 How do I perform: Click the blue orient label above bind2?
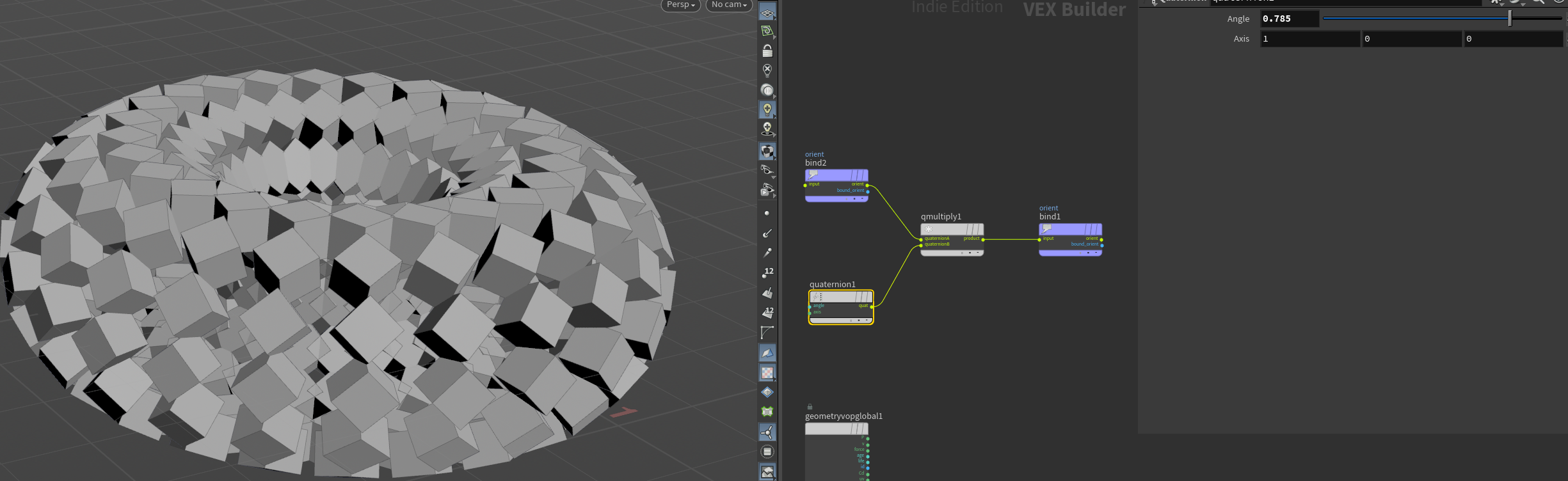(814, 154)
